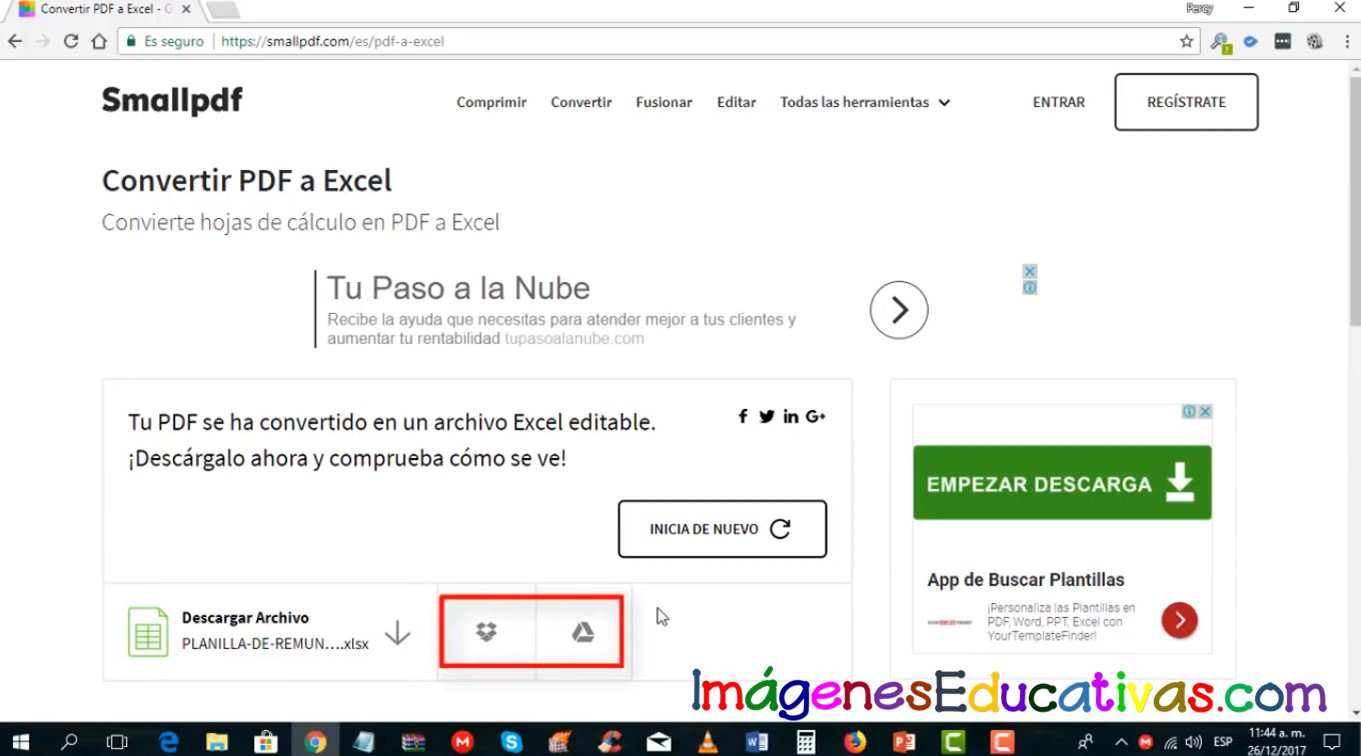Open Word from taskbar
Screen dimensions: 1361x756
pyautogui.click(x=757, y=742)
